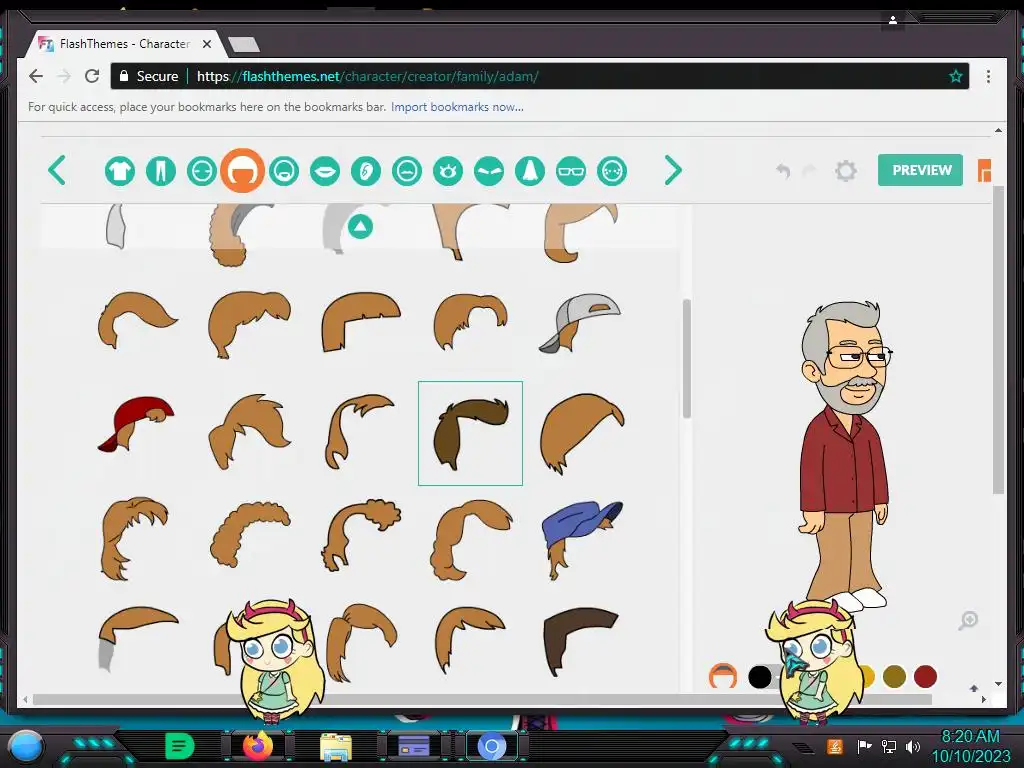Open the settings gear icon
The image size is (1024, 768).
(x=846, y=171)
